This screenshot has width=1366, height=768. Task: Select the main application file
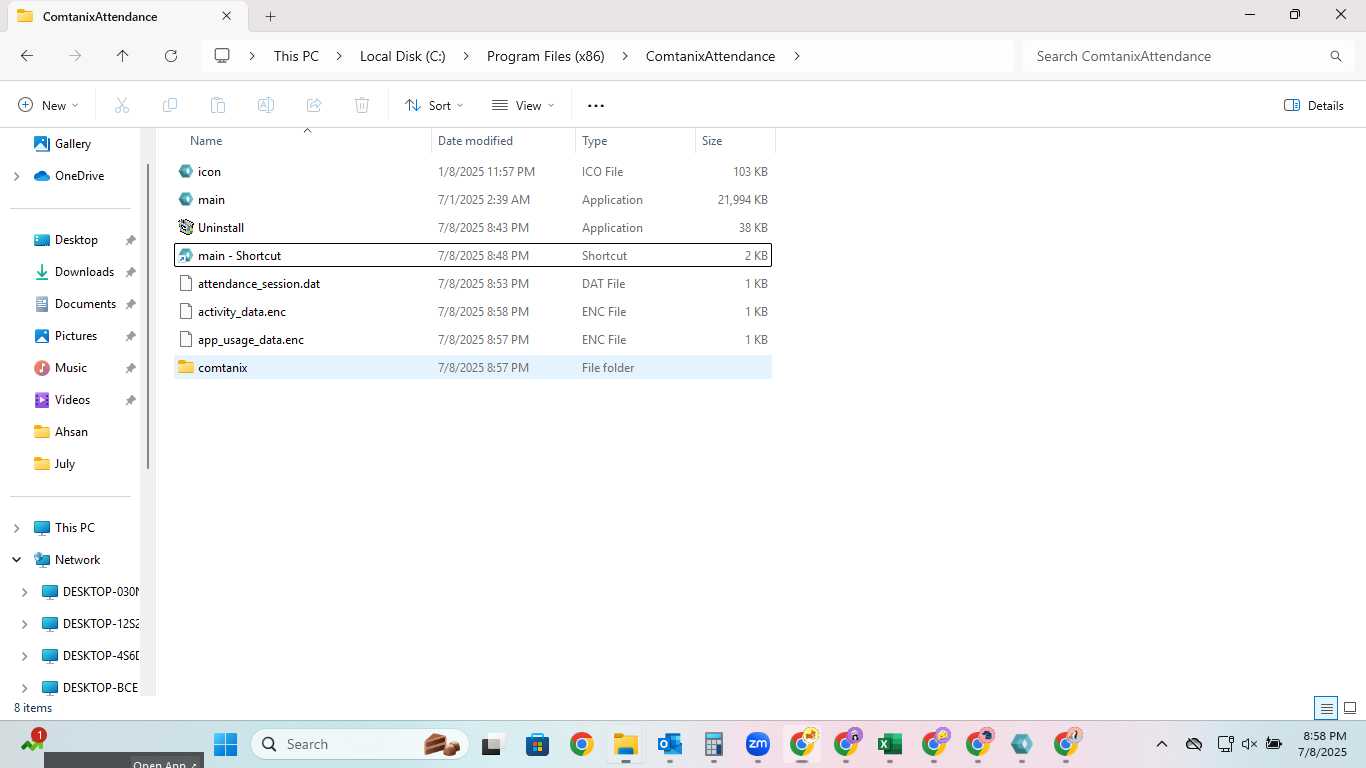(473, 200)
